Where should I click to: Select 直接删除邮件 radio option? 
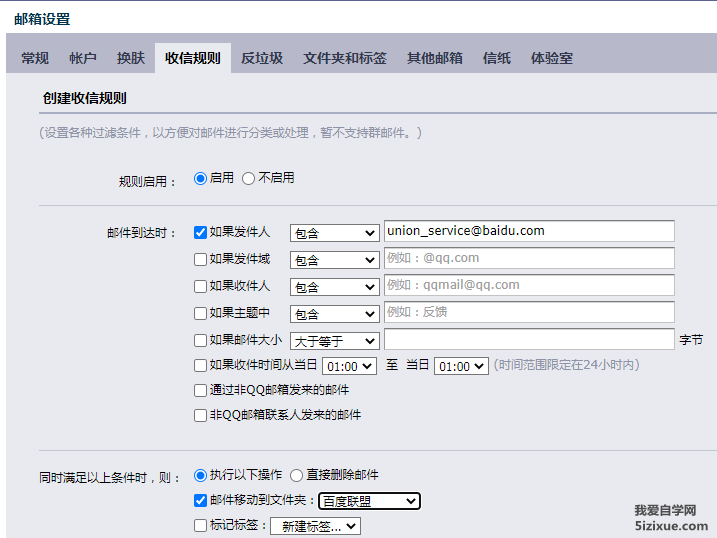tap(296, 475)
